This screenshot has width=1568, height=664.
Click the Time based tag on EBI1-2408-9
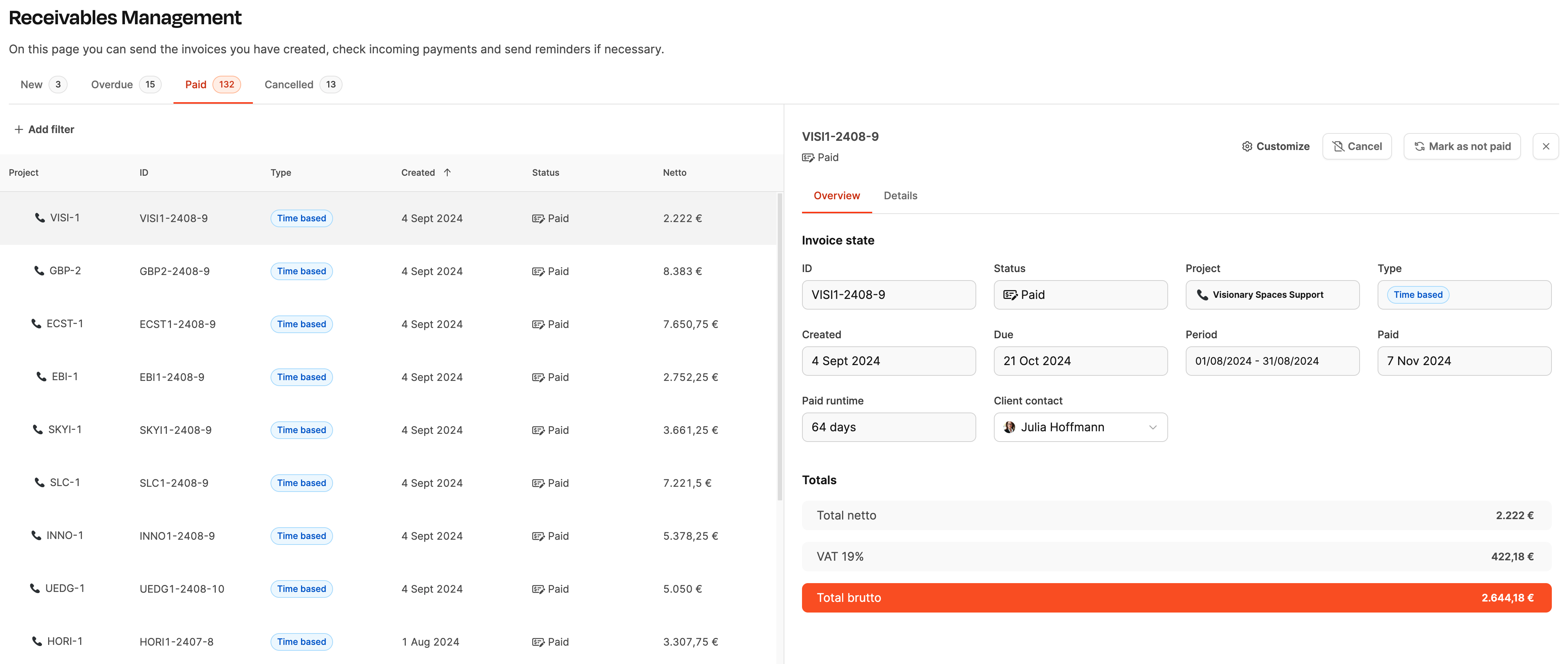[x=301, y=377]
